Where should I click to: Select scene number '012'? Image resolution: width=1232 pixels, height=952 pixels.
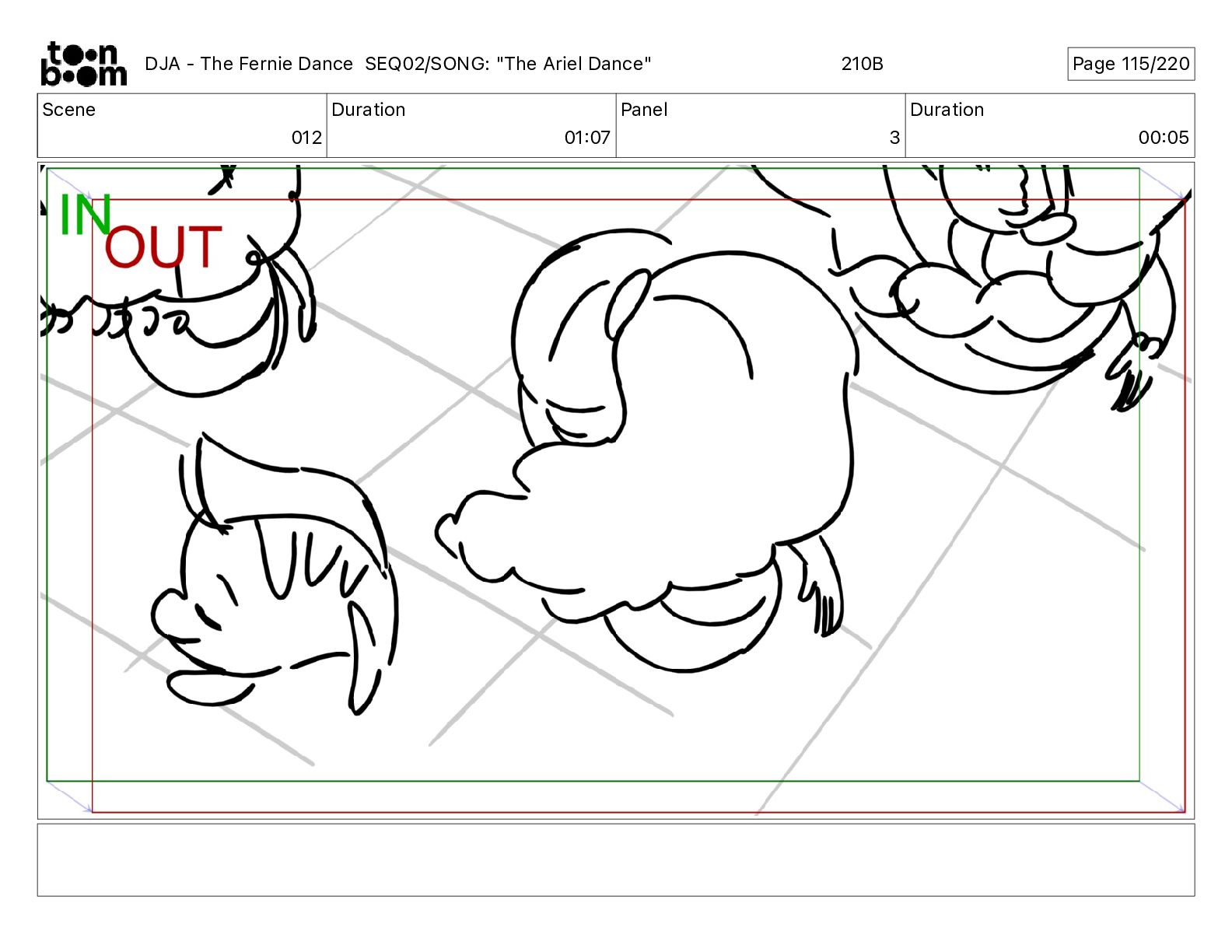(x=306, y=138)
